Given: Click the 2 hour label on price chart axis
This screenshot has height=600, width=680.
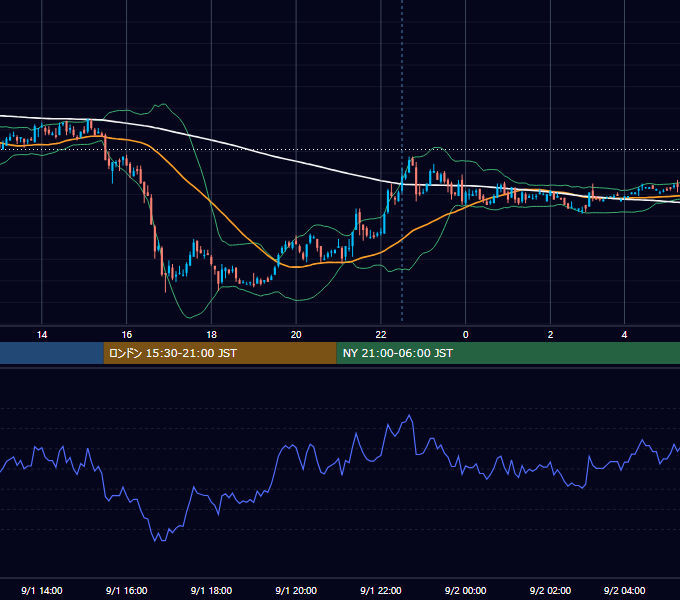Looking at the screenshot, I should [550, 335].
